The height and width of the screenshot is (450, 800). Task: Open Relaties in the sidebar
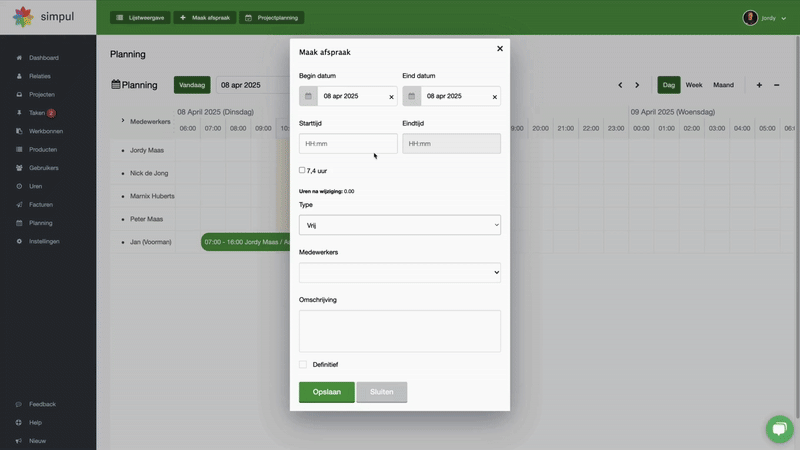[x=39, y=76]
